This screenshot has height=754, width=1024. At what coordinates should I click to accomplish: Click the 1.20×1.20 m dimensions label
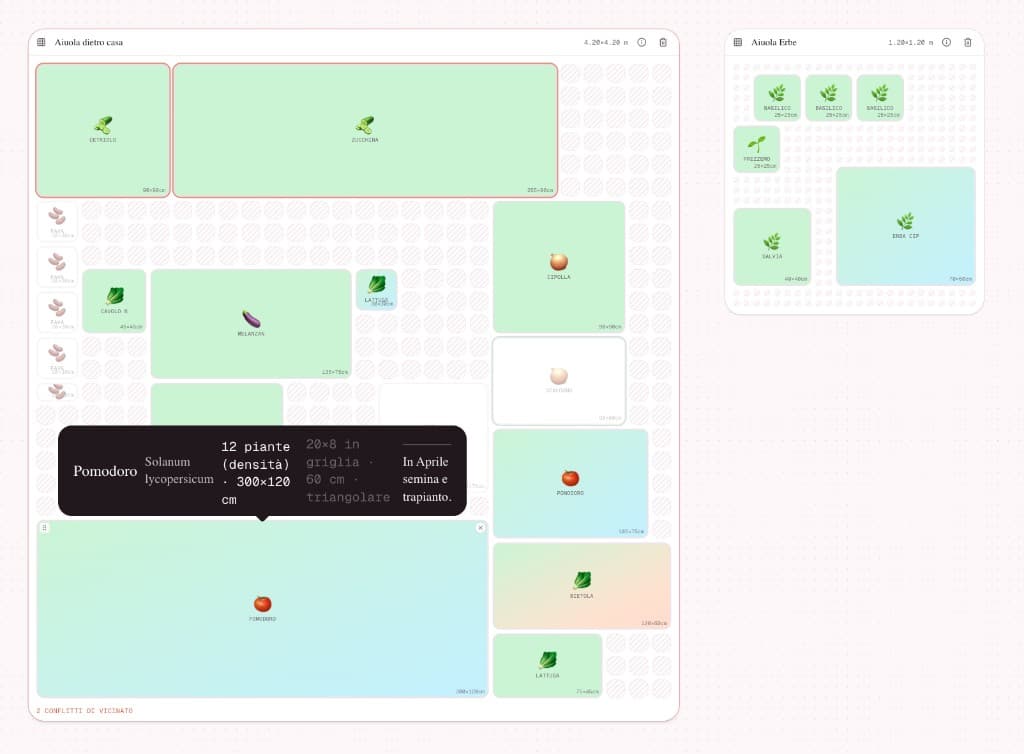coord(910,42)
